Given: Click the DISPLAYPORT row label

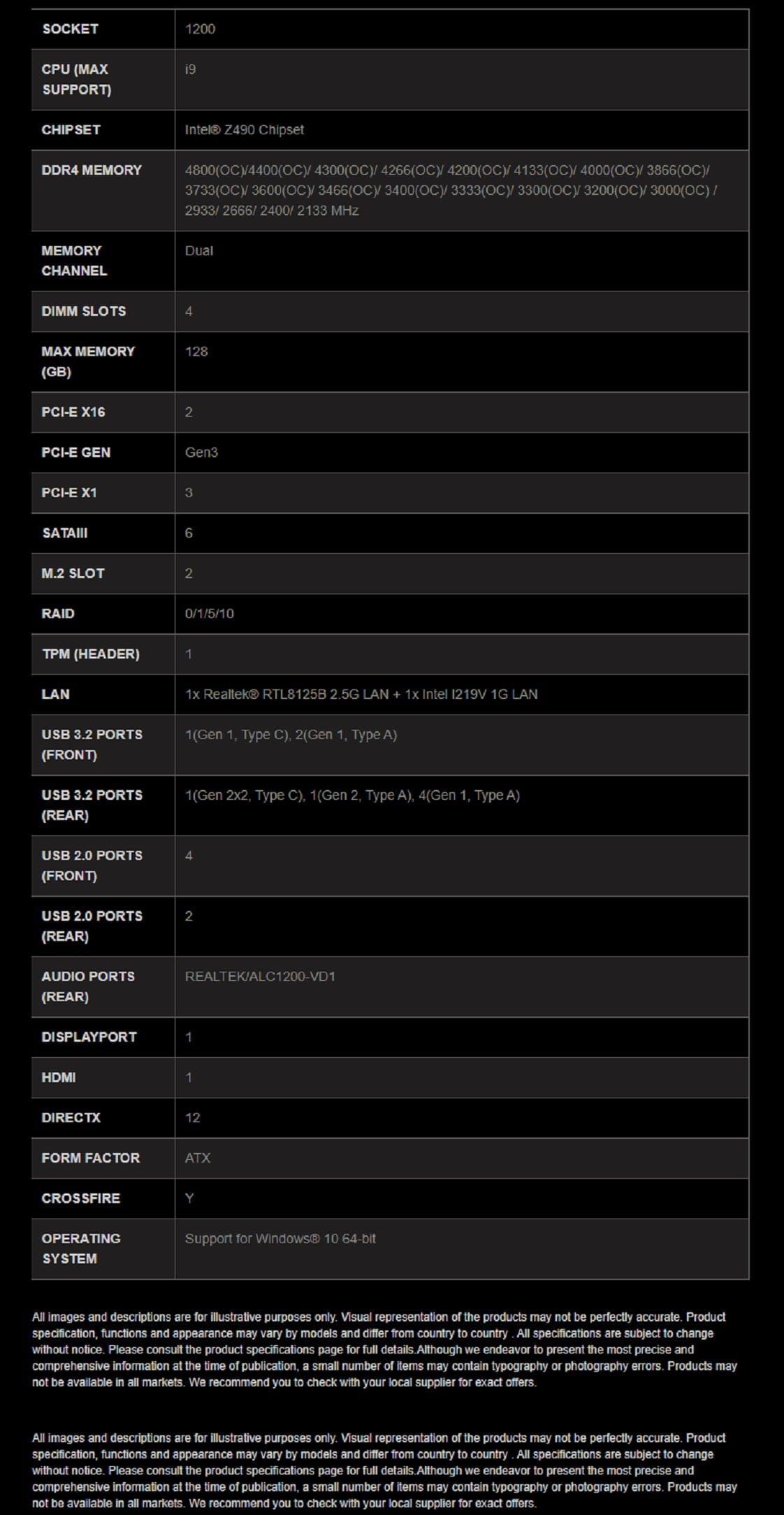Looking at the screenshot, I should pos(89,1037).
